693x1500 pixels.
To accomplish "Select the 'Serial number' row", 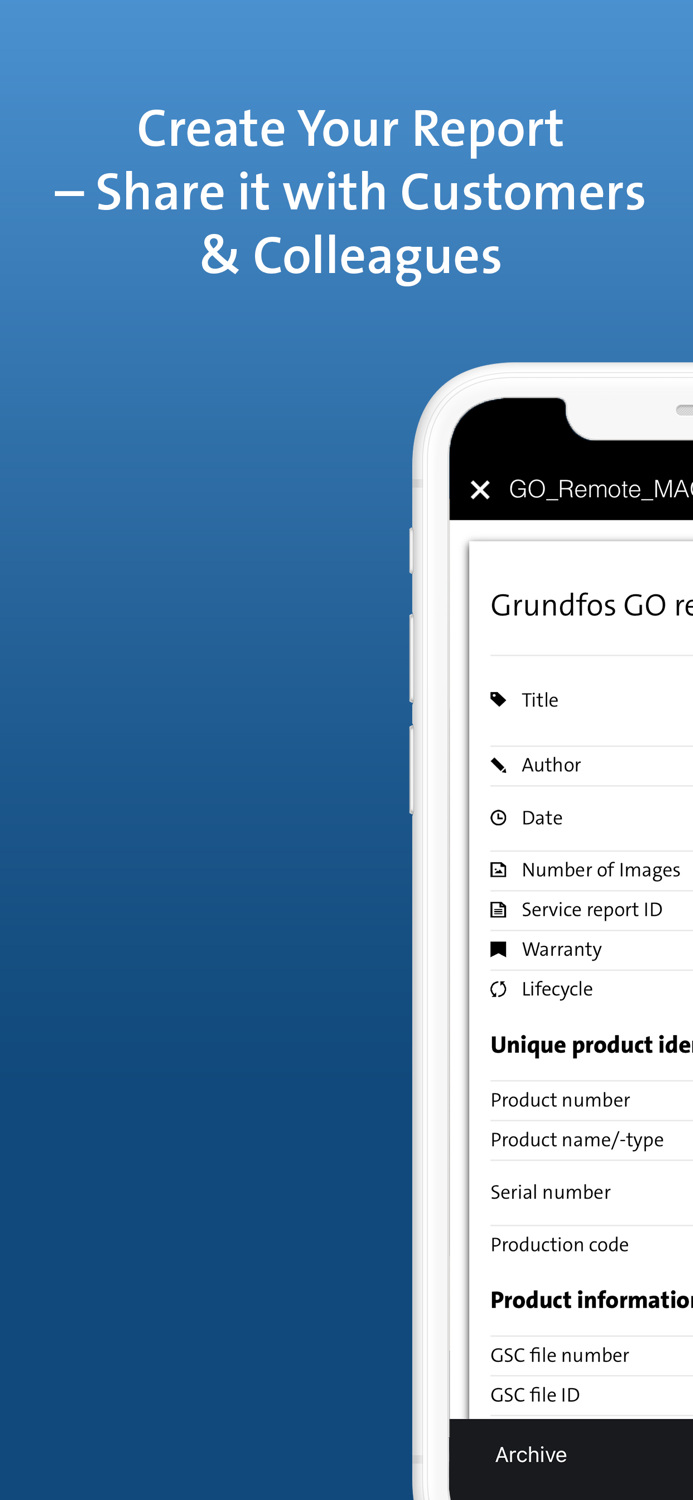I will 591,1192.
